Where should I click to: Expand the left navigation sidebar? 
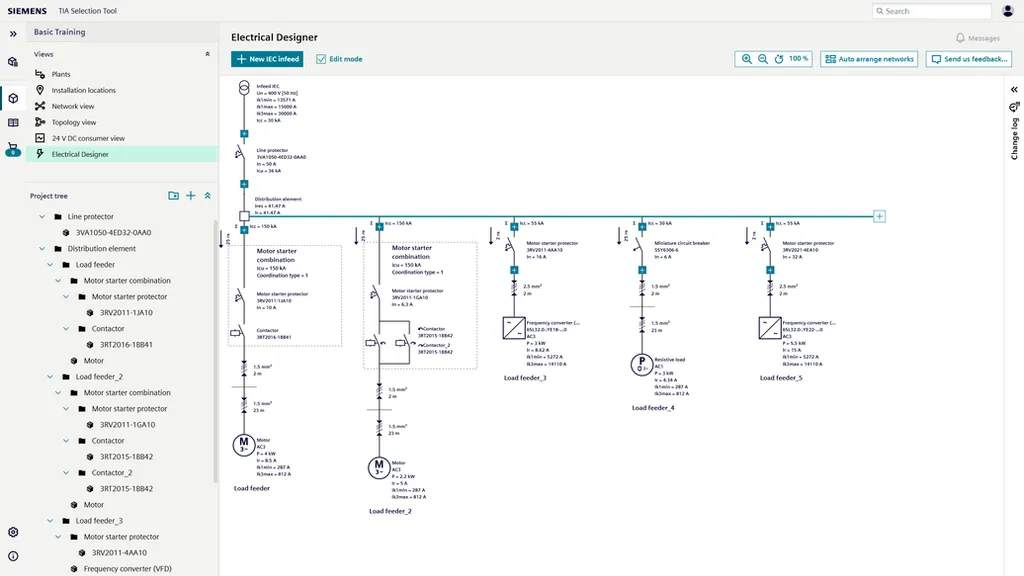[13, 33]
